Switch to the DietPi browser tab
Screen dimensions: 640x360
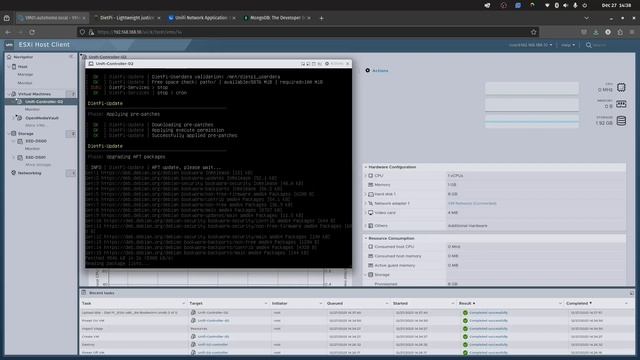click(127, 18)
